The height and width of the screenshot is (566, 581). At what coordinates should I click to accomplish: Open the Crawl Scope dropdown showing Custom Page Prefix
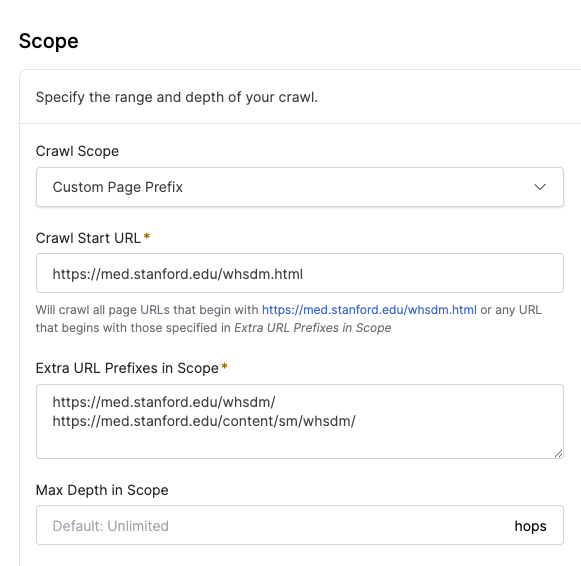coord(300,187)
